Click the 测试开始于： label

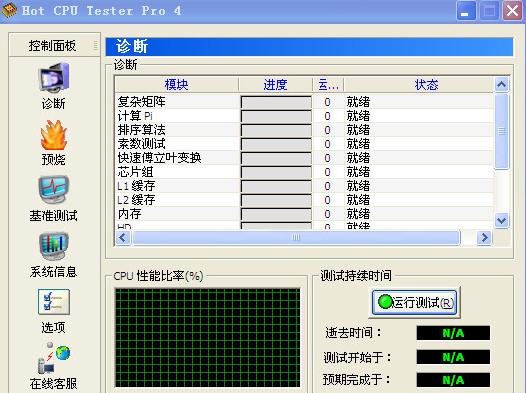(x=357, y=357)
